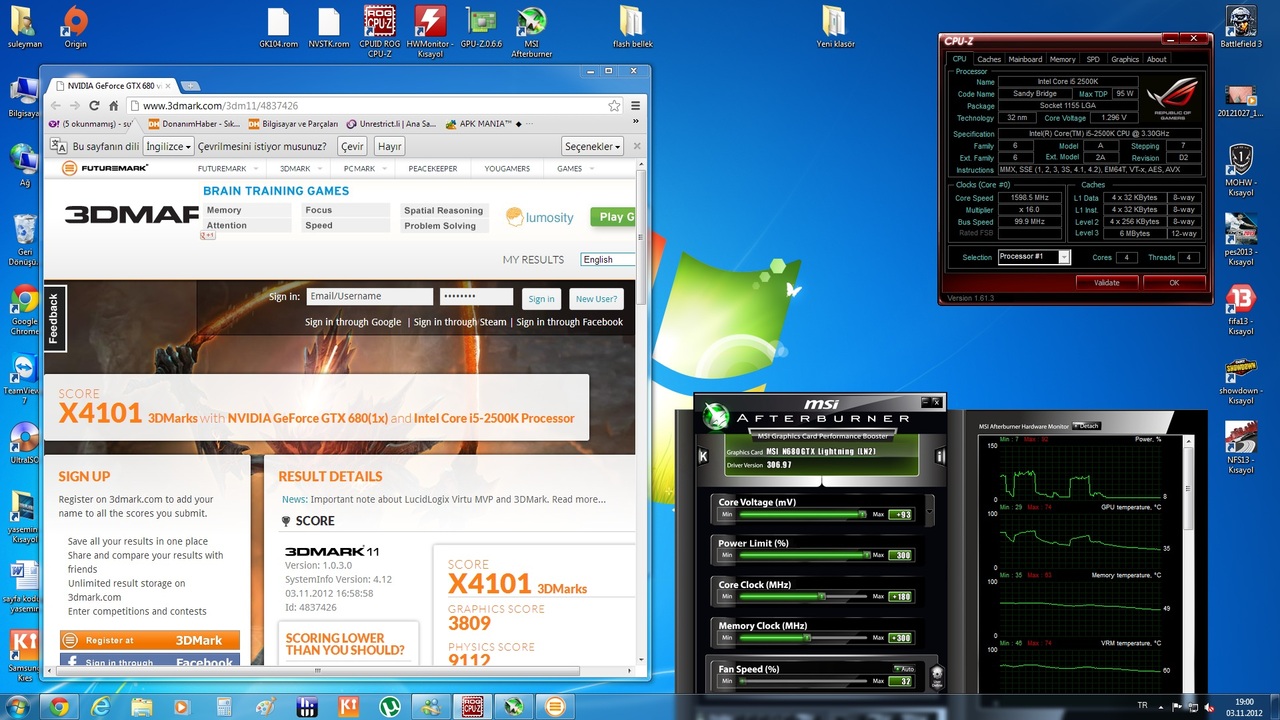Click the Çevir translate button
Image resolution: width=1280 pixels, height=720 pixels.
point(352,146)
